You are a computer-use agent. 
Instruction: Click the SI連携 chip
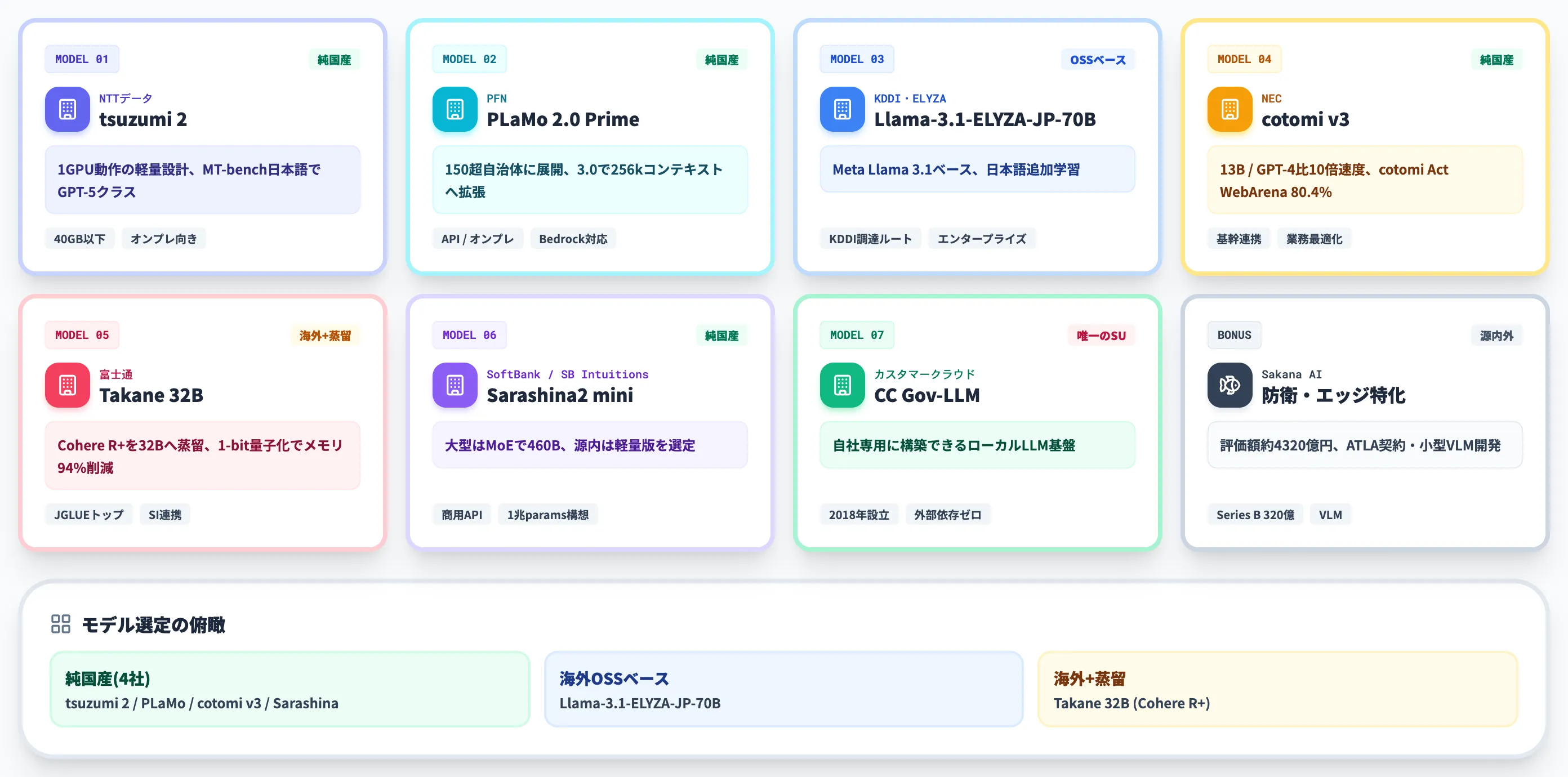click(x=165, y=514)
